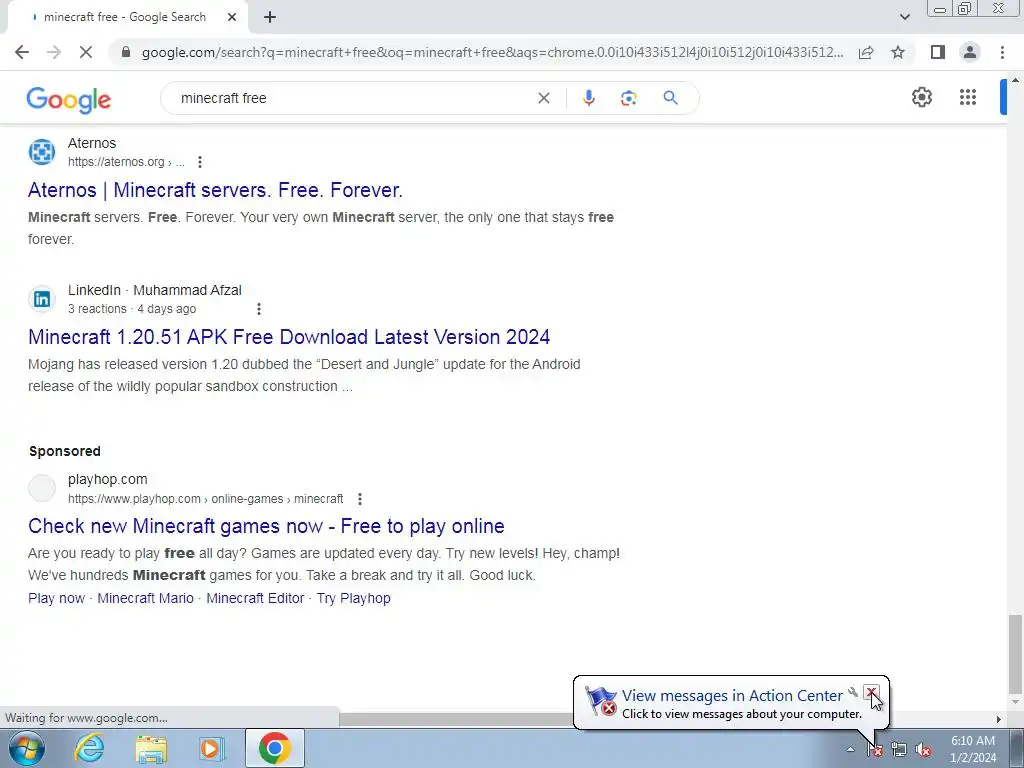This screenshot has width=1024, height=768.
Task: Open tab search dropdown arrow
Action: point(904,17)
